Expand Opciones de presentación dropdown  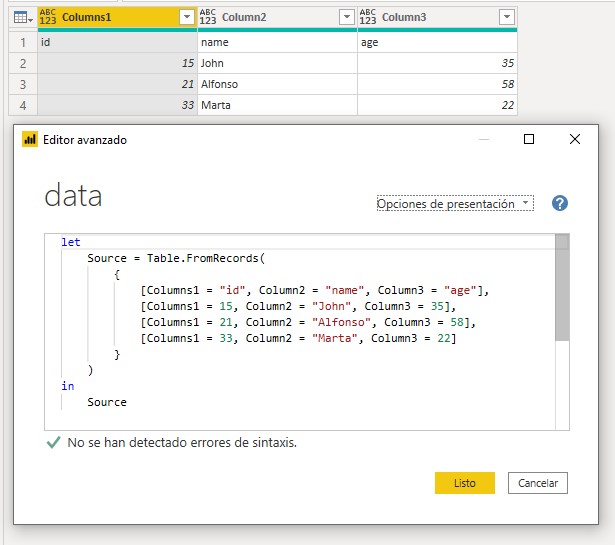(455, 203)
